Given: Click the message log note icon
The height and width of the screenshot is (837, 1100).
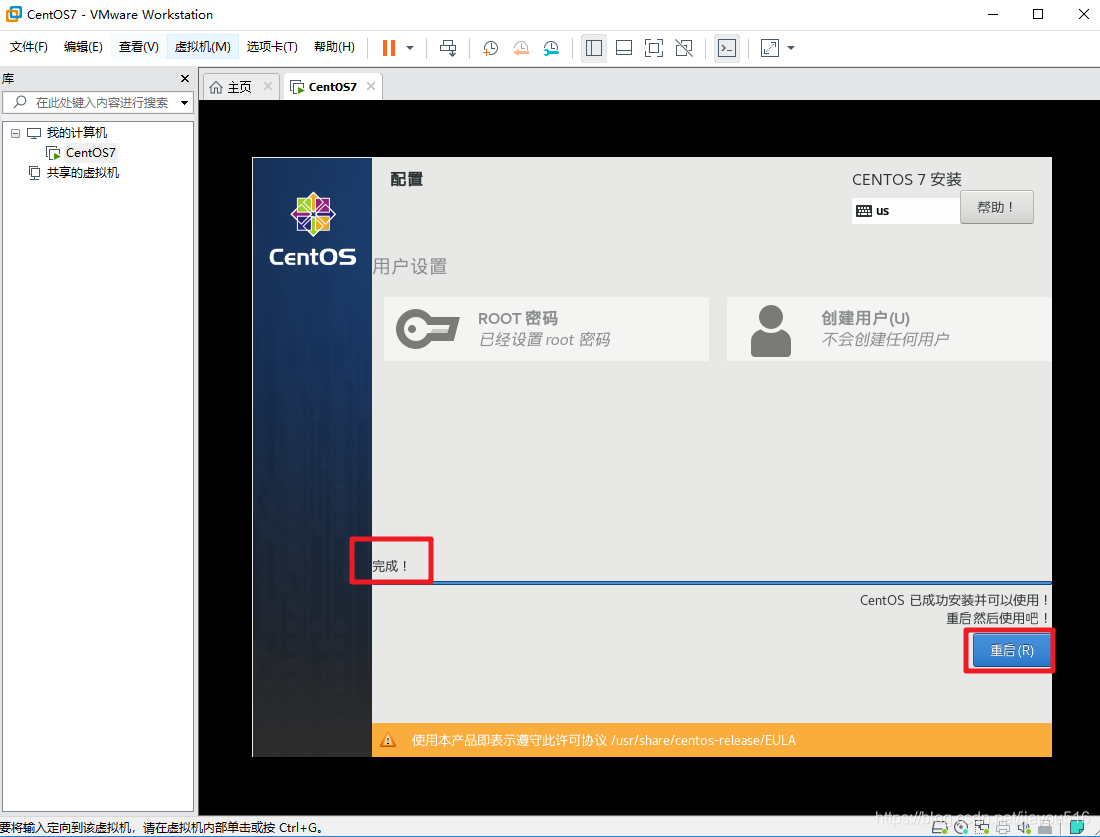Looking at the screenshot, I should 1077,828.
